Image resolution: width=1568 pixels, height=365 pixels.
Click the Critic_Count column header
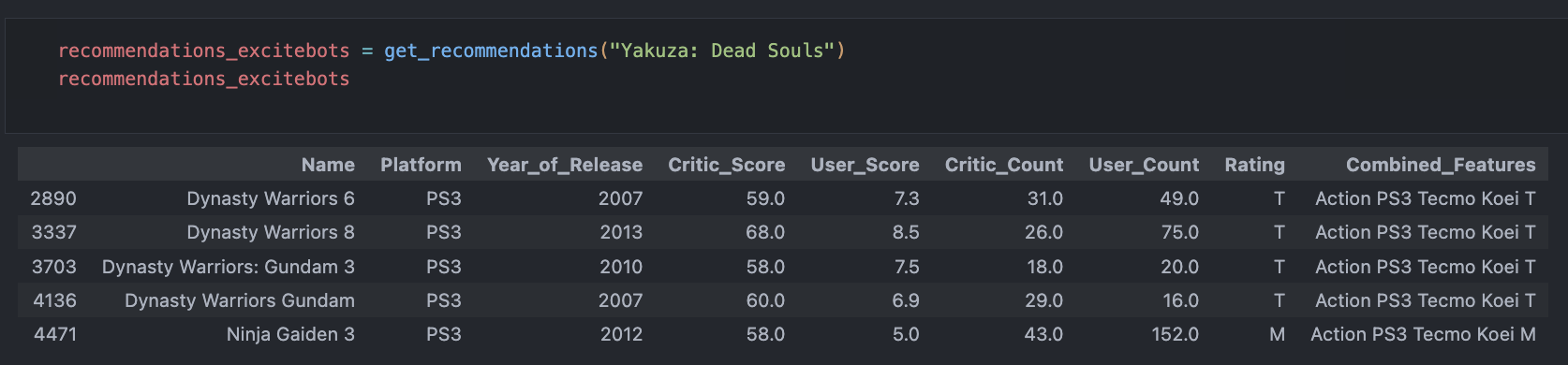click(1004, 165)
